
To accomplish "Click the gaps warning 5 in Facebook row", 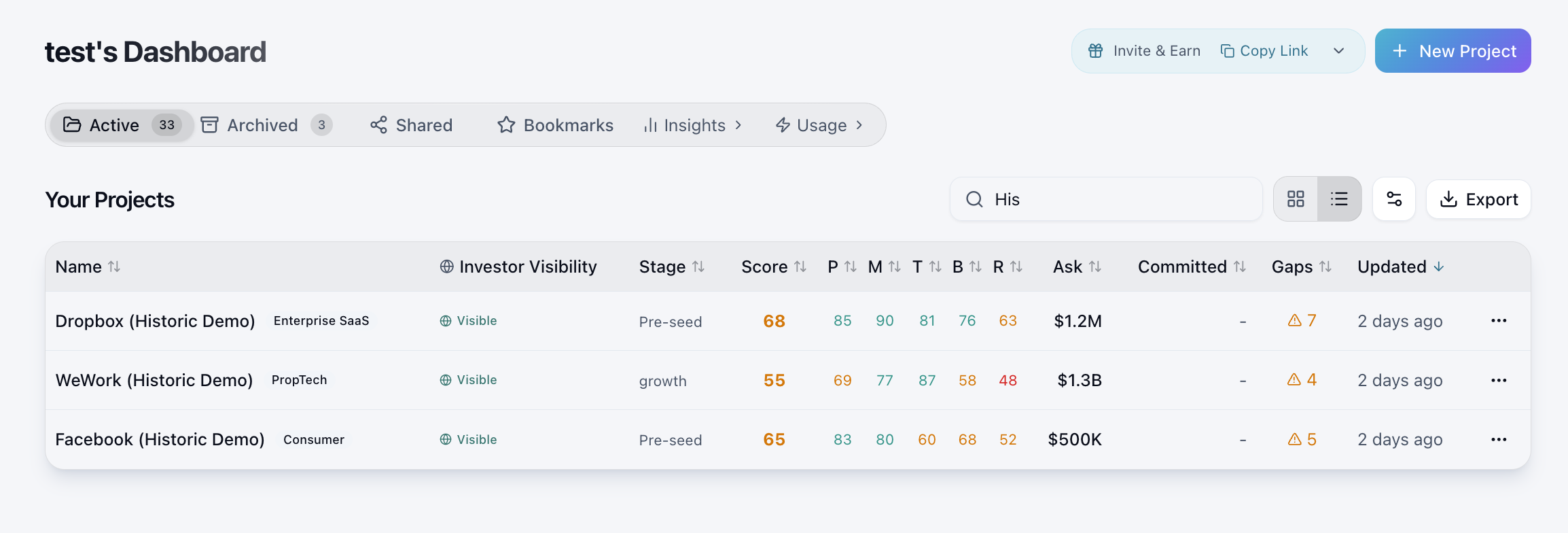I will coord(1302,439).
